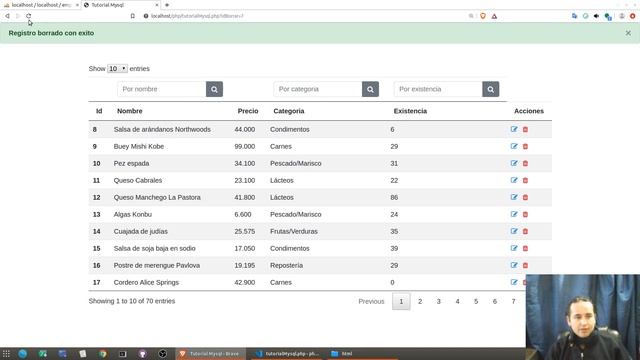Focus the Por existencia search field
Image resolution: width=640 pixels, height=360 pixels.
[438, 89]
